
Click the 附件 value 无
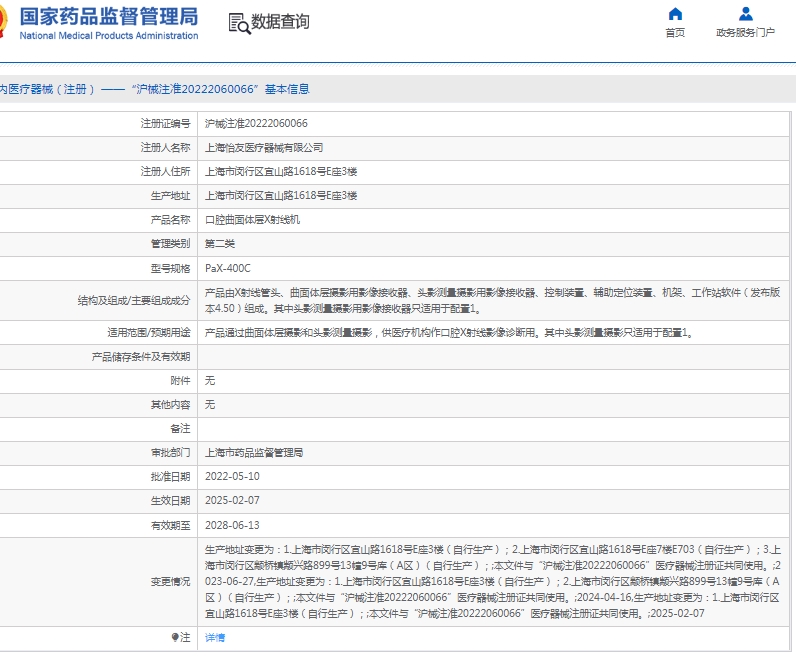click(210, 381)
